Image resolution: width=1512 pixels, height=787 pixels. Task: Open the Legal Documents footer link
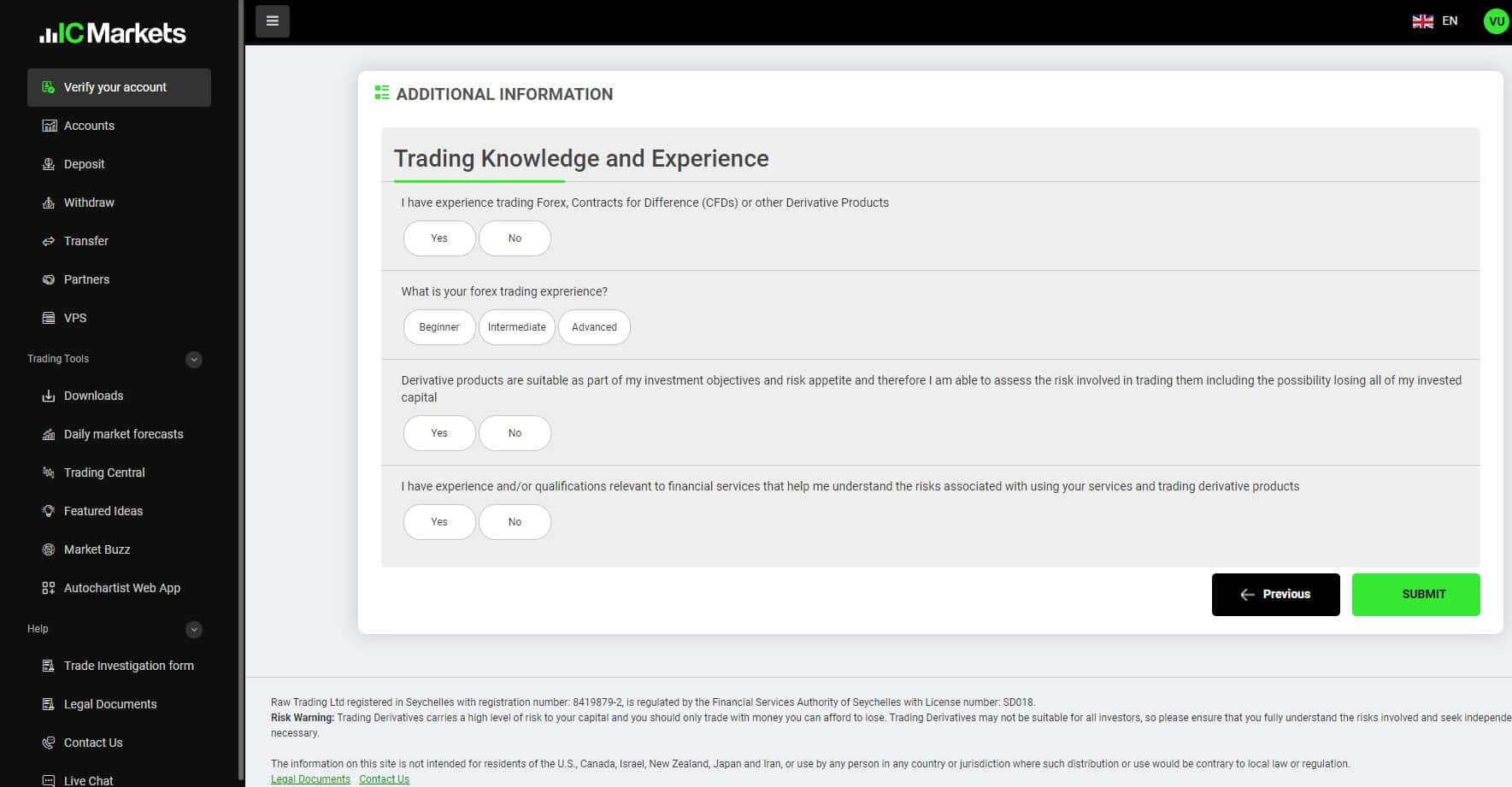click(x=310, y=778)
